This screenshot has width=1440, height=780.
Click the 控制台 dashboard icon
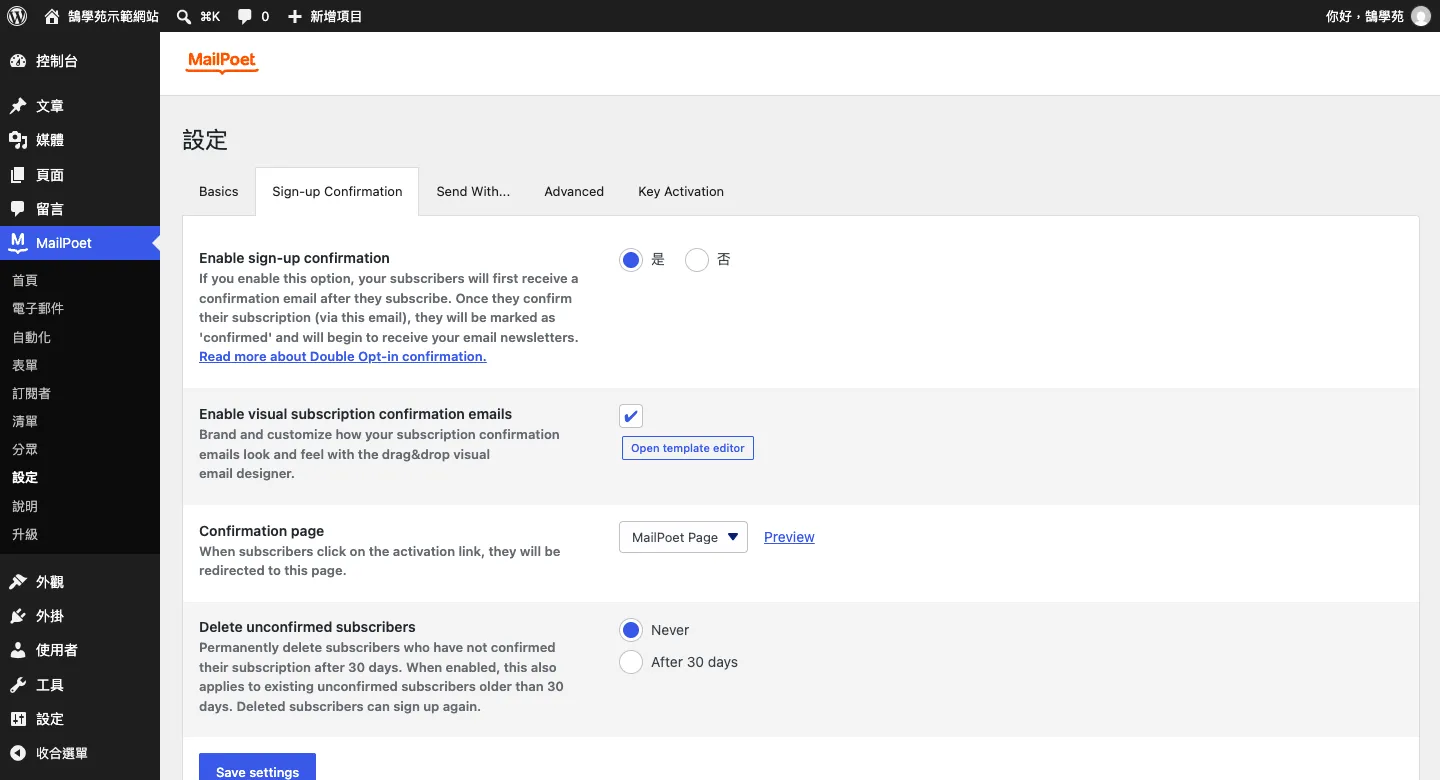coord(18,61)
